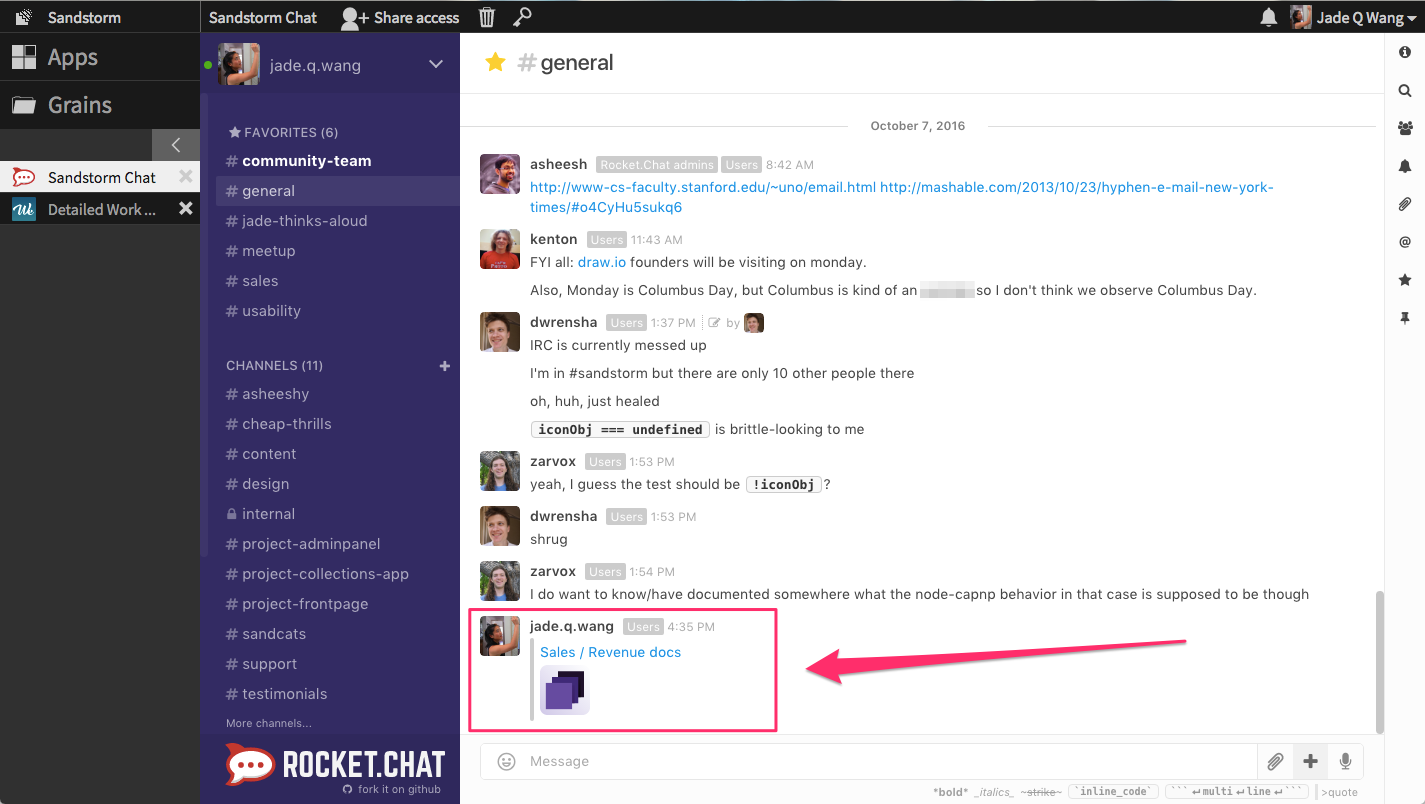Select the general channel
The width and height of the screenshot is (1425, 804).
point(337,191)
